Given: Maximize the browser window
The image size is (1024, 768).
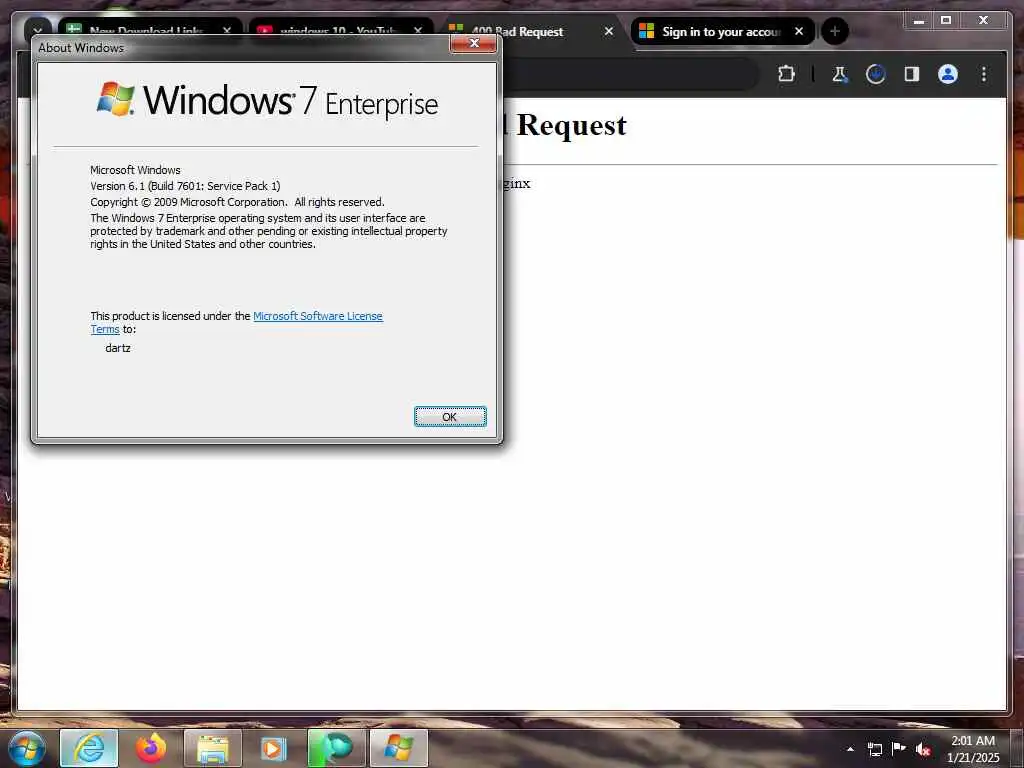Looking at the screenshot, I should tap(946, 20).
